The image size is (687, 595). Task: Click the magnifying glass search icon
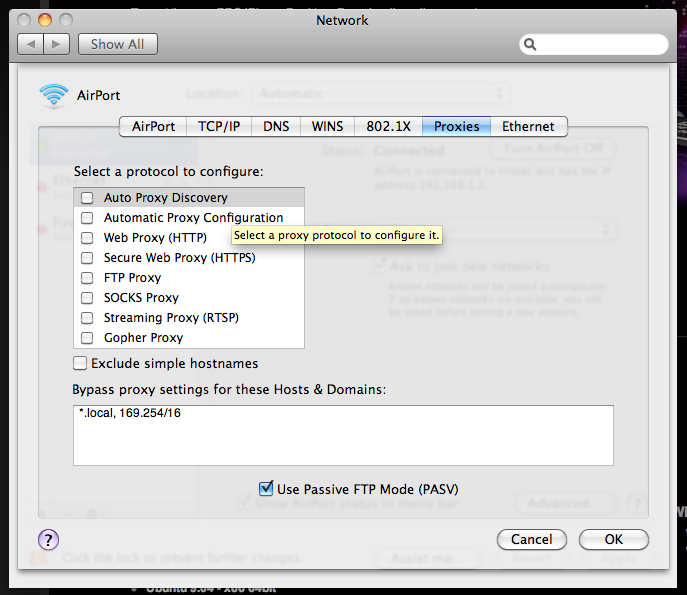coord(530,44)
